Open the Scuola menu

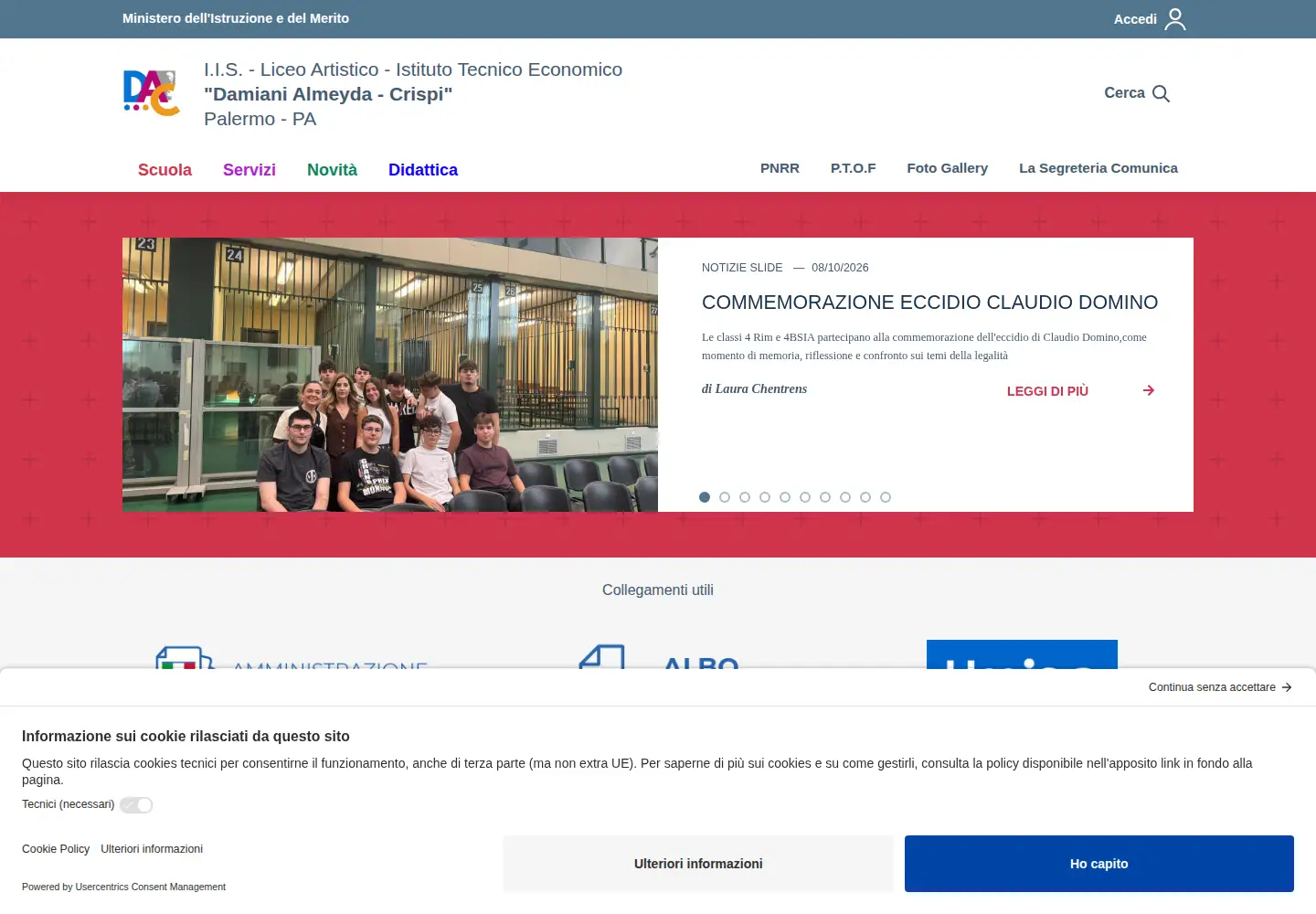(164, 170)
